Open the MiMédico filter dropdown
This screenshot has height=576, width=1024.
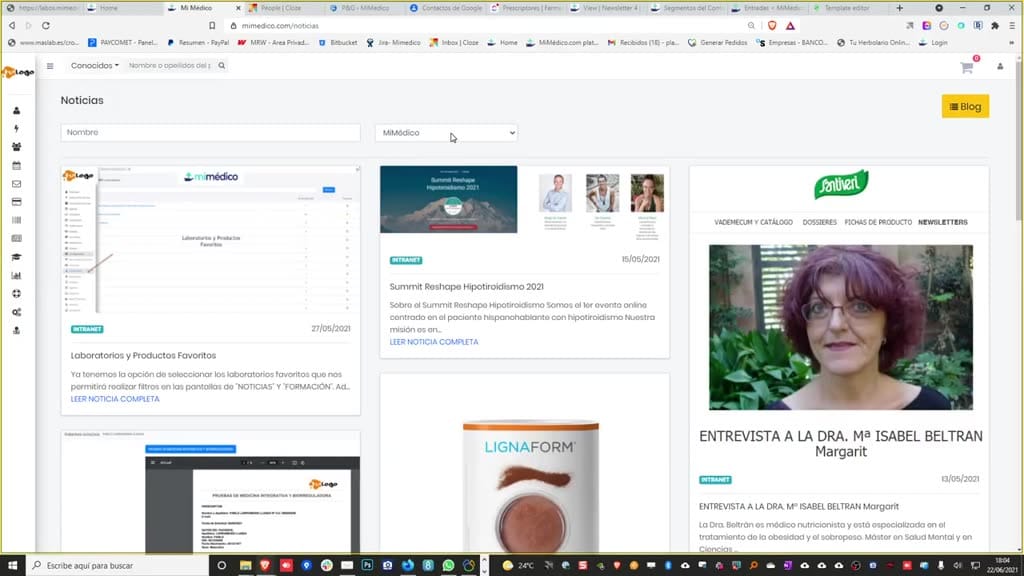[447, 133]
